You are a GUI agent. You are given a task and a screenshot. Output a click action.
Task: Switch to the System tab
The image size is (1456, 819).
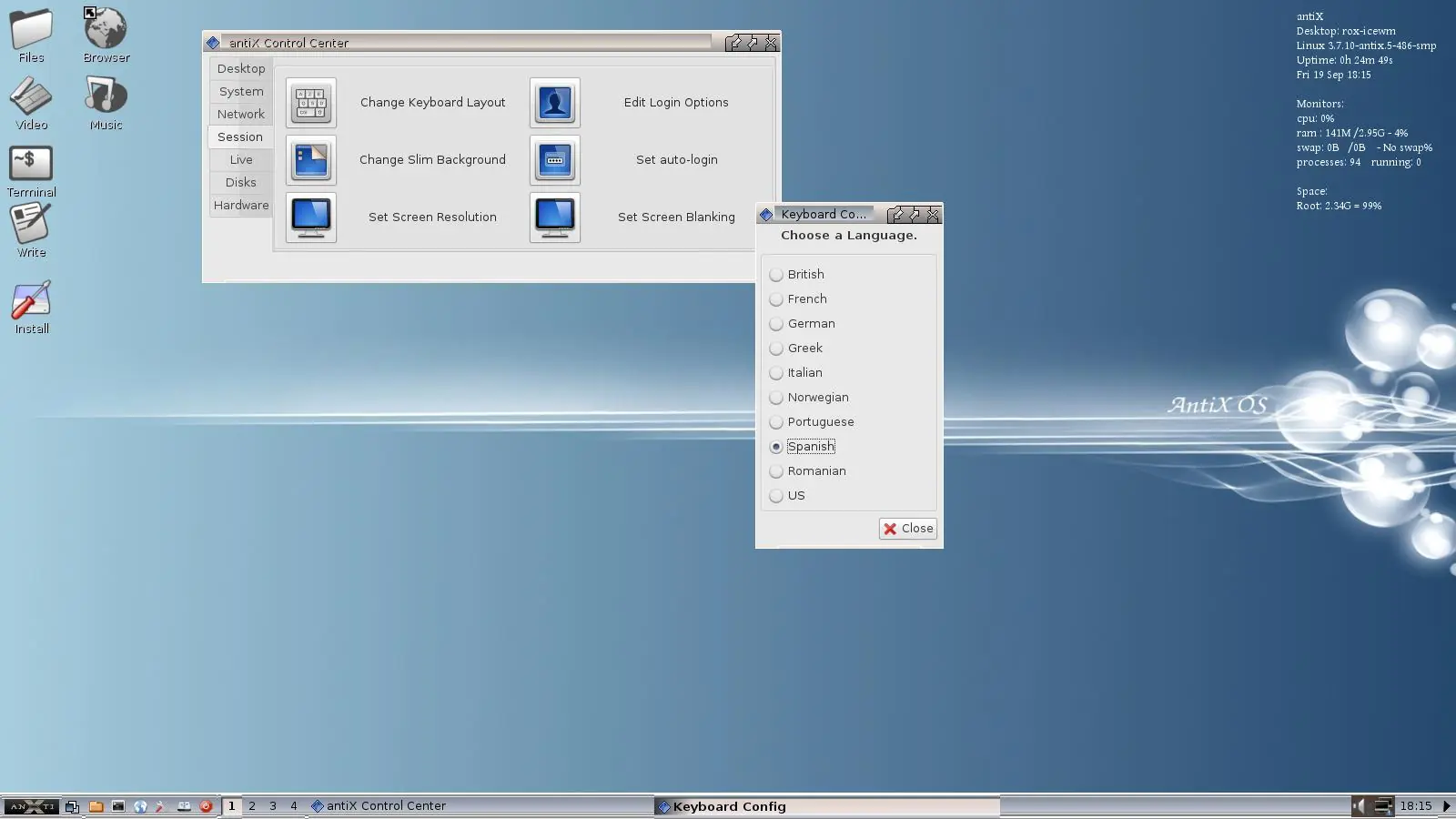(x=241, y=92)
